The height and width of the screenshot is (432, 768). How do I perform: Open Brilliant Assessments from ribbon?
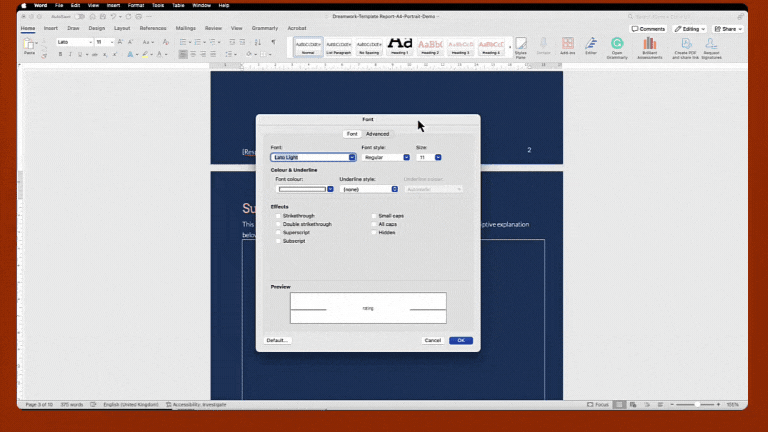coord(649,46)
